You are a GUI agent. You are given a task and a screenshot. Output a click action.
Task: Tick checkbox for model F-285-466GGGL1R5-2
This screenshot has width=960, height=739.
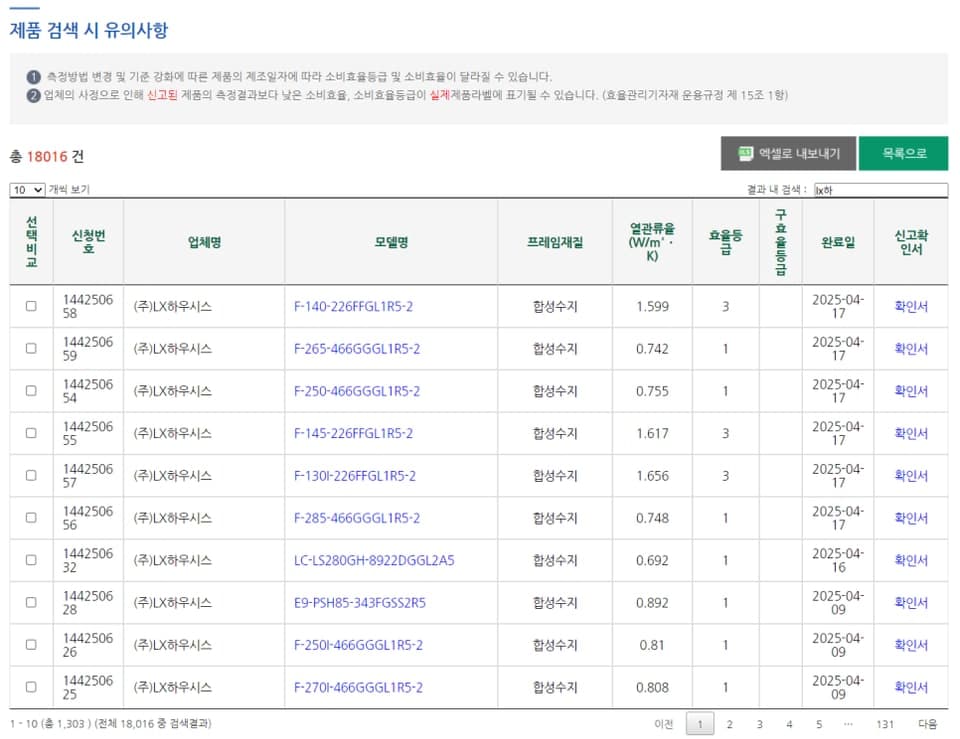pyautogui.click(x=31, y=517)
